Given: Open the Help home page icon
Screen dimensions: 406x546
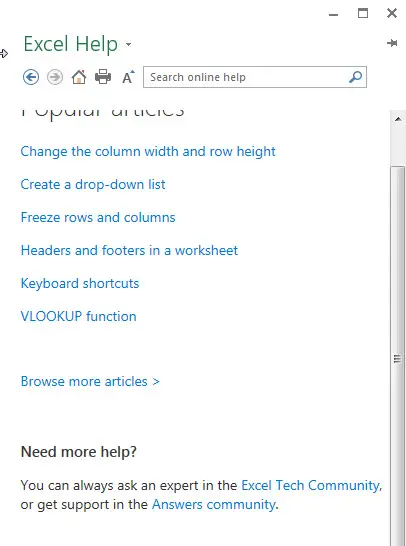Looking at the screenshot, I should 79,77.
